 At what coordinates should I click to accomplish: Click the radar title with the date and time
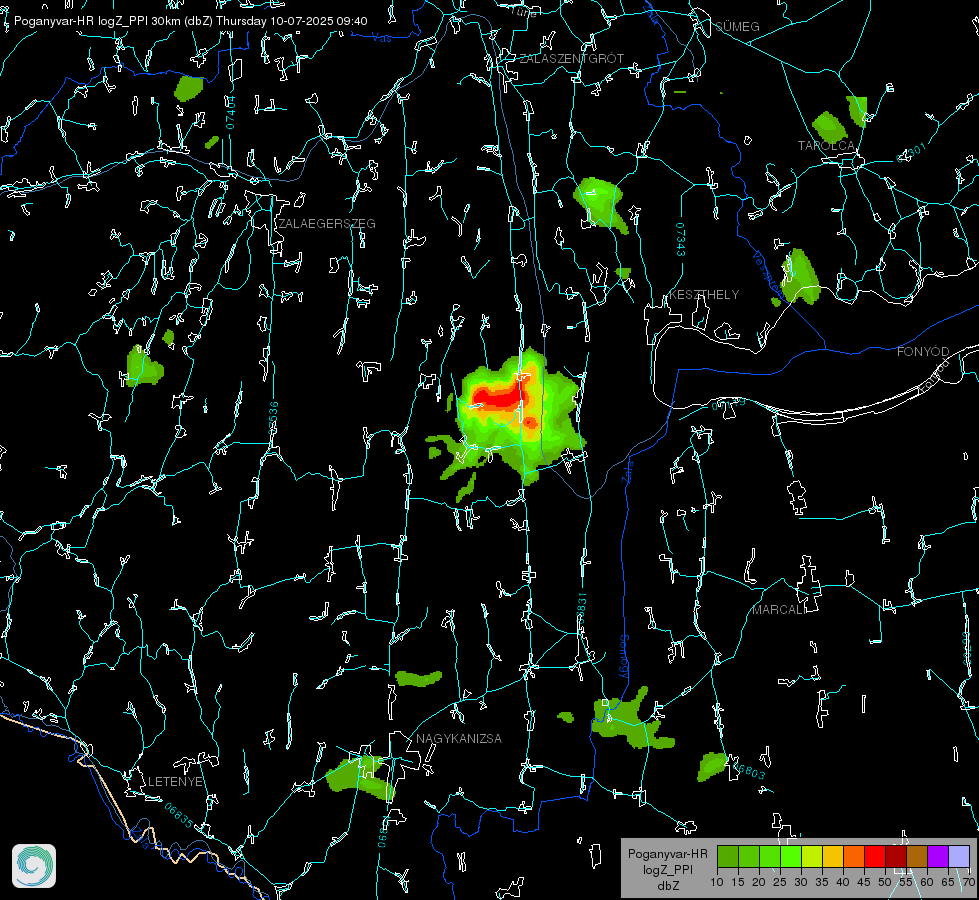click(190, 21)
